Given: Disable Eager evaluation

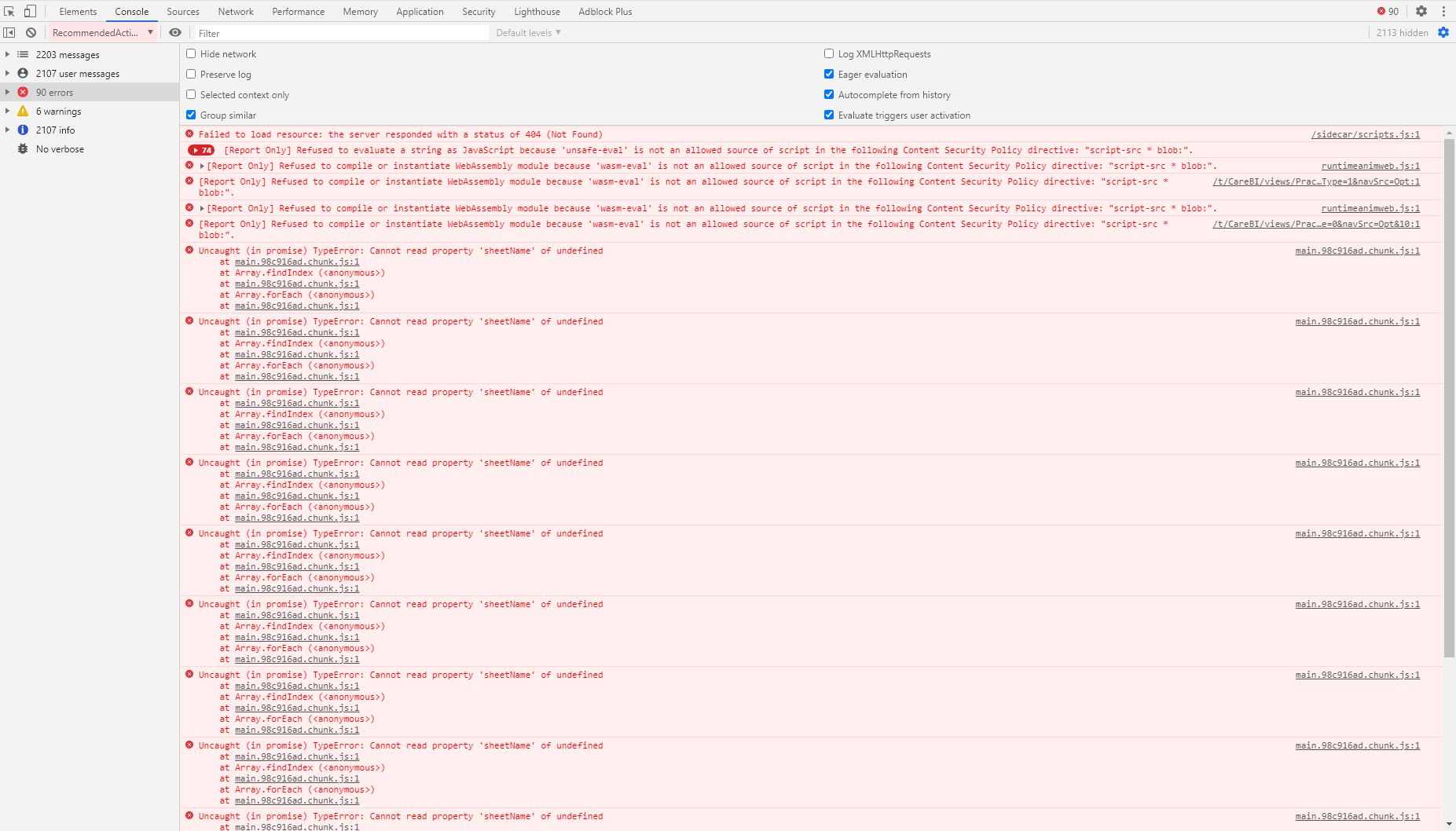Looking at the screenshot, I should coord(830,74).
